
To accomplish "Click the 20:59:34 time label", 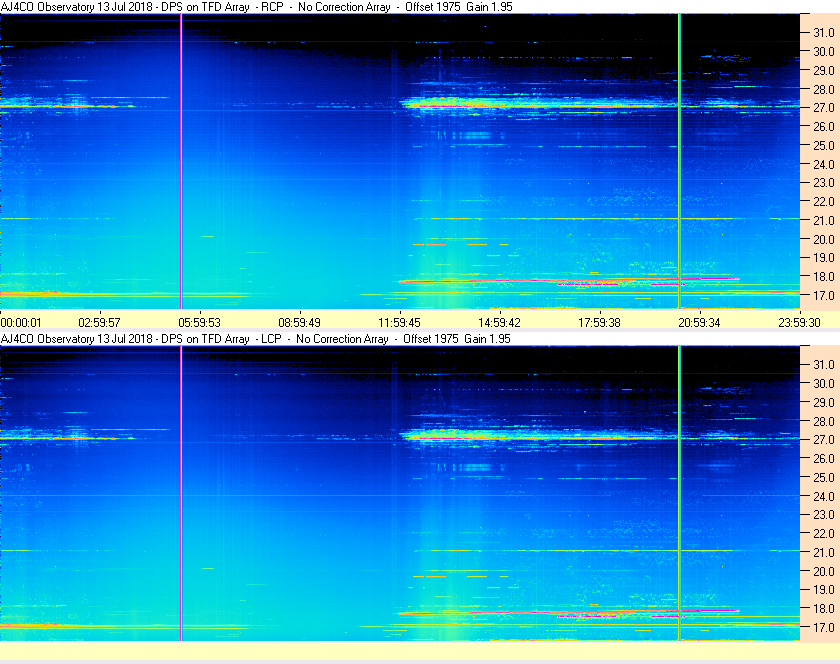I will (x=699, y=323).
